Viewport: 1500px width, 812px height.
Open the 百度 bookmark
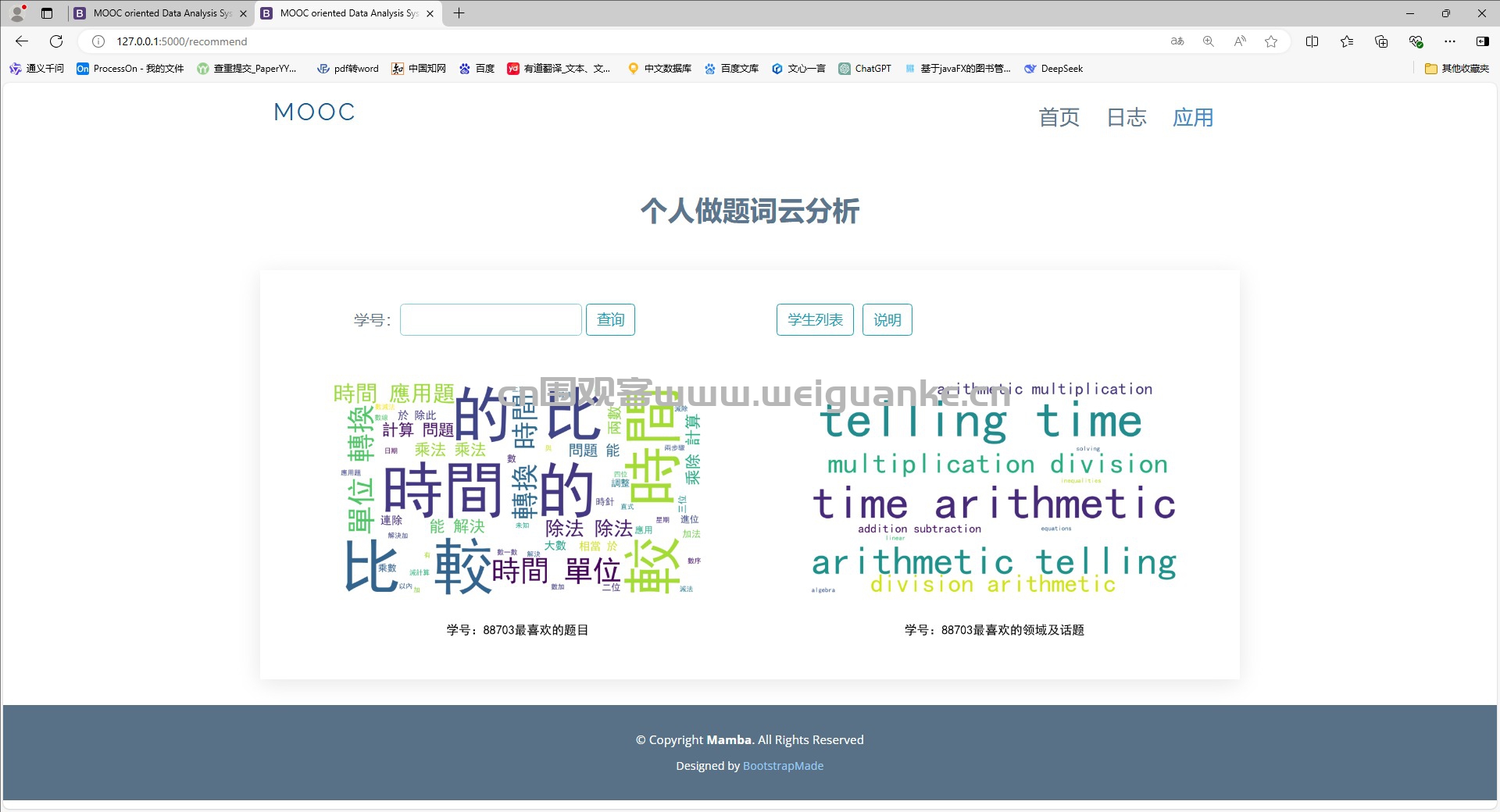click(477, 69)
